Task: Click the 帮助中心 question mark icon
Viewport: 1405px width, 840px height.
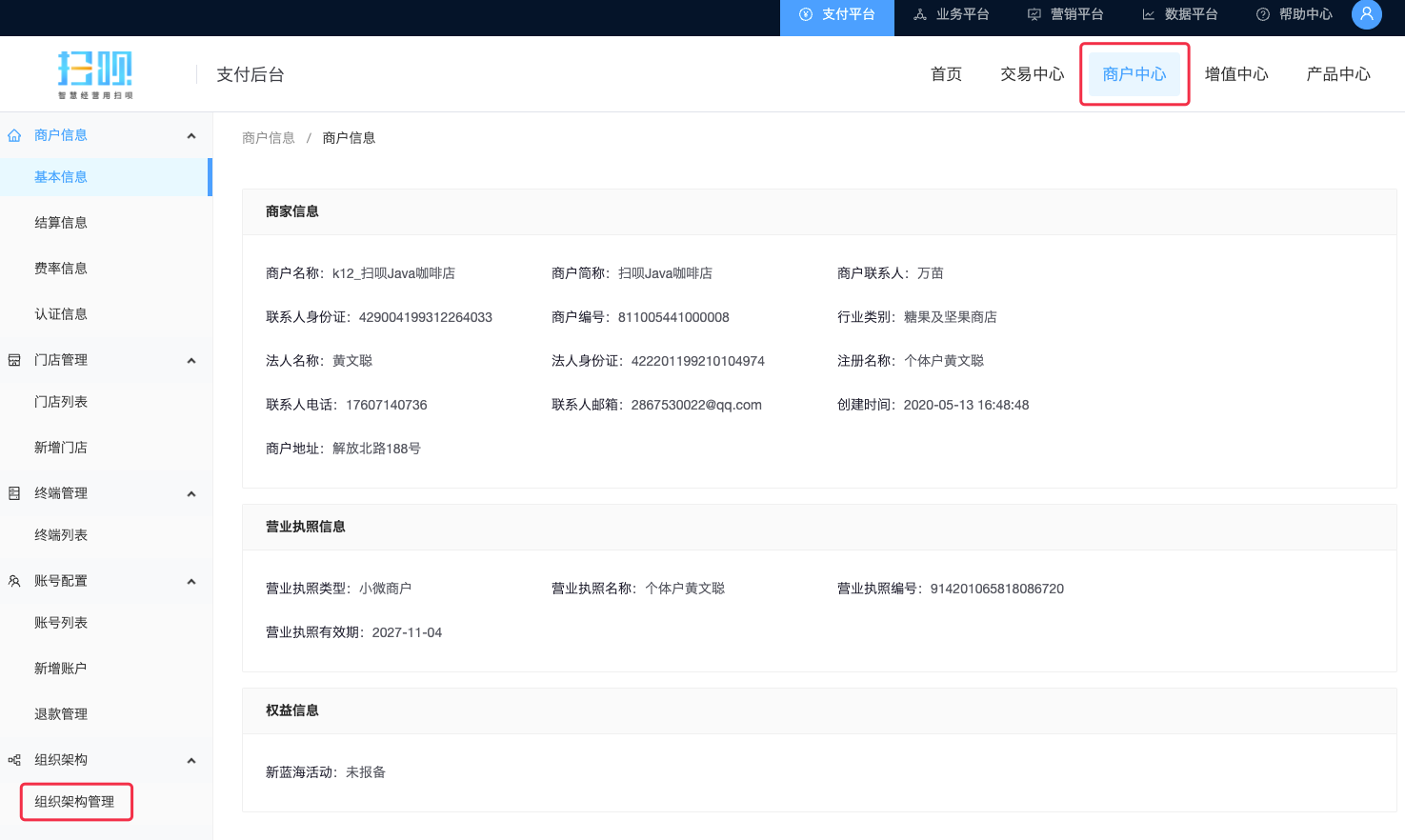Action: click(1263, 14)
